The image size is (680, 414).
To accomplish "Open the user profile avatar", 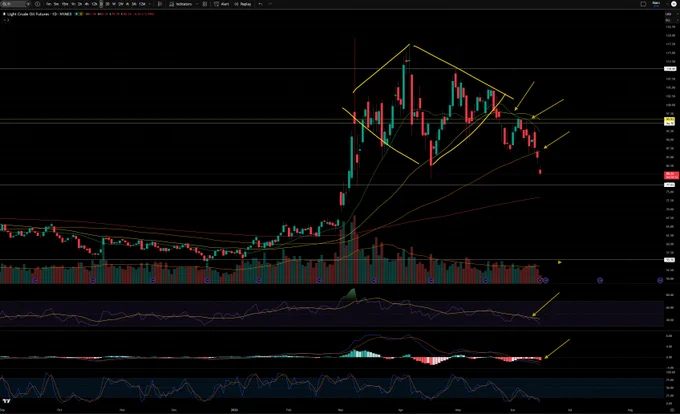I will 674,4.
